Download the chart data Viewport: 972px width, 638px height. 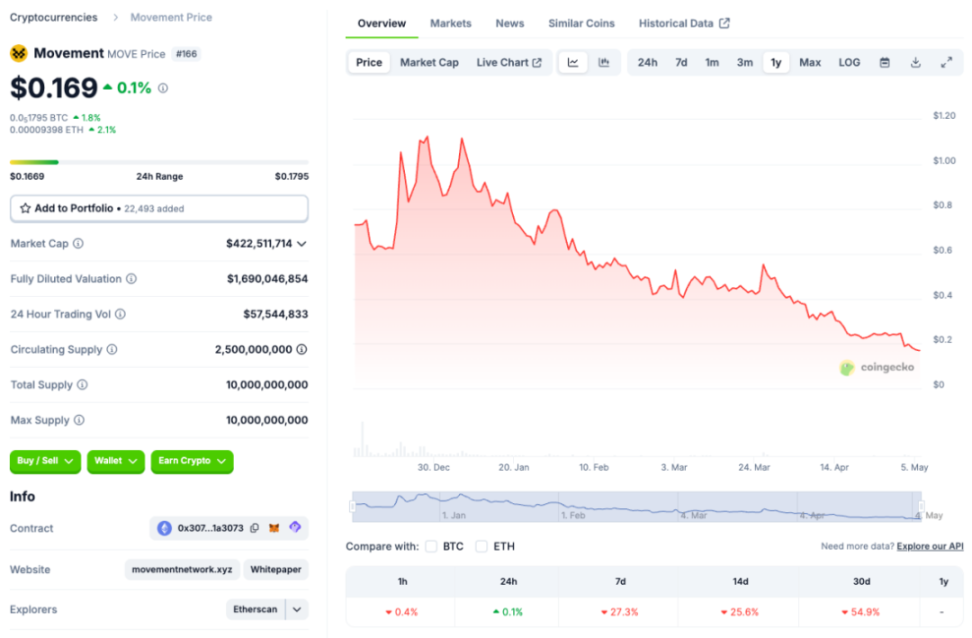915,62
